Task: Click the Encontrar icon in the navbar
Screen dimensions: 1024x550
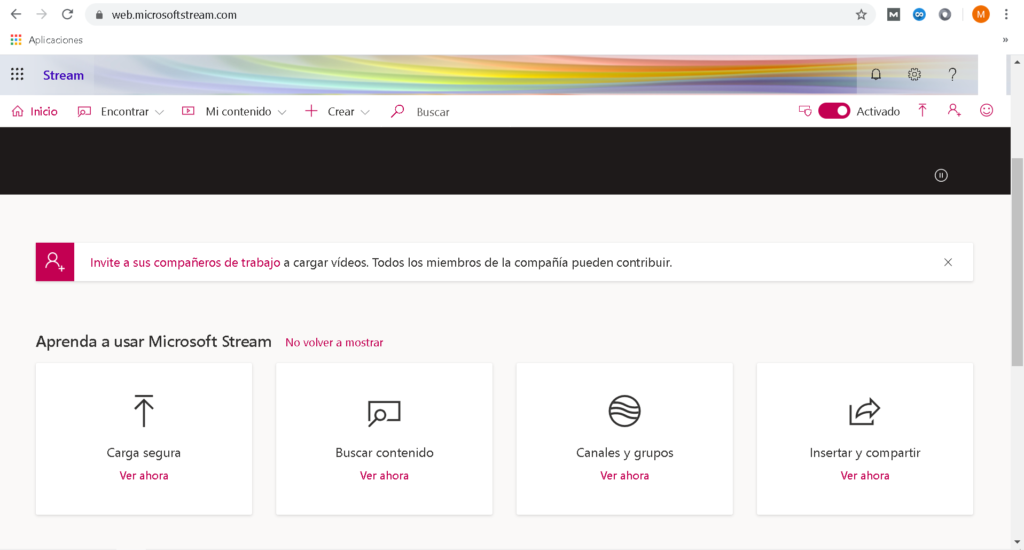Action: click(x=84, y=112)
